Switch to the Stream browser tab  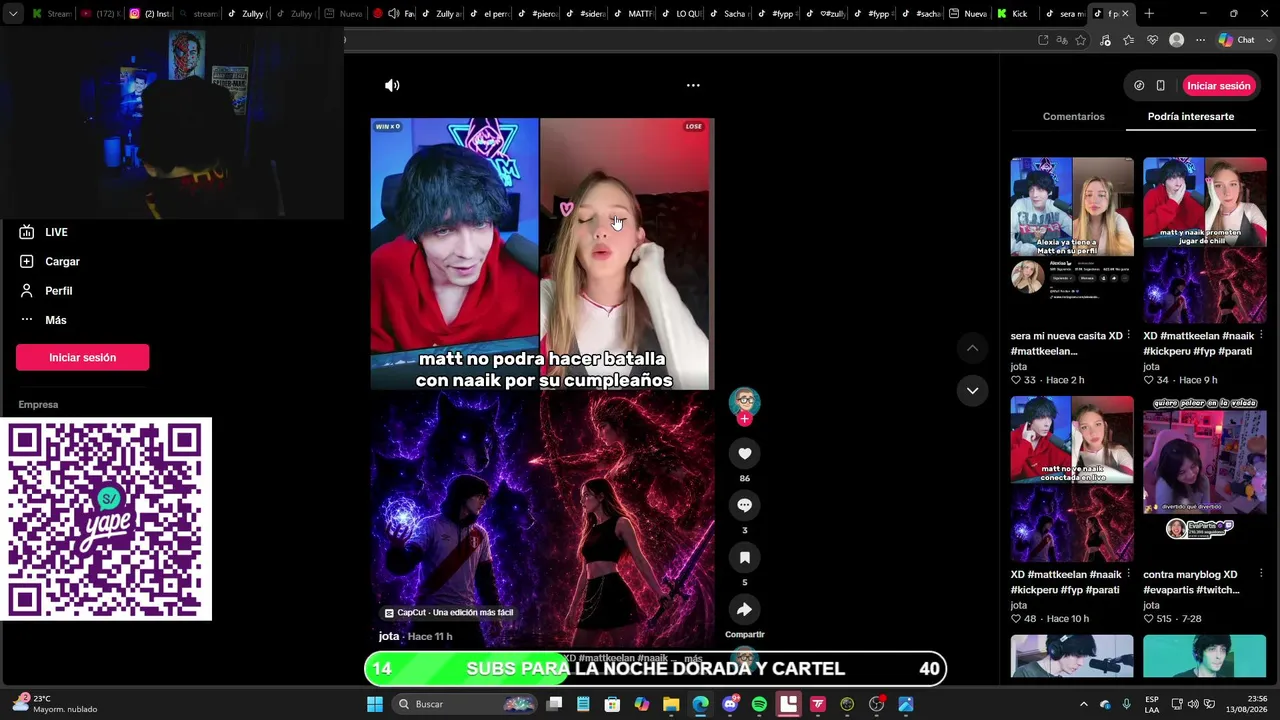(51, 14)
